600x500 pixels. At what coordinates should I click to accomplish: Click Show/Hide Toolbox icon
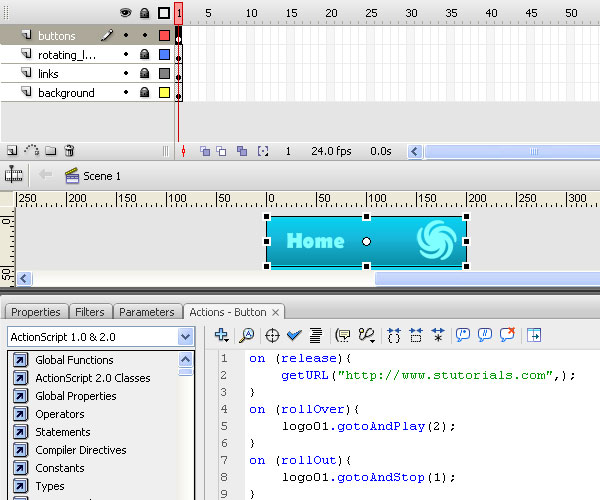pos(534,335)
